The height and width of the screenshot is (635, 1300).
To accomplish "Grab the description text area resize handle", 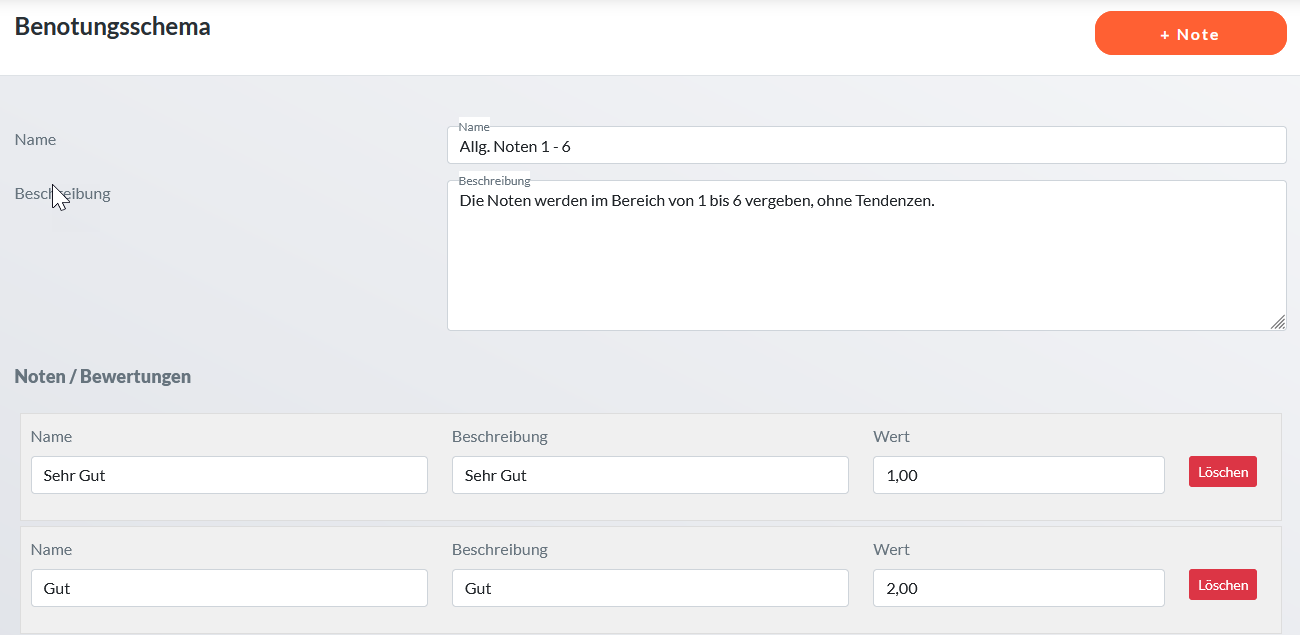I will 1277,321.
